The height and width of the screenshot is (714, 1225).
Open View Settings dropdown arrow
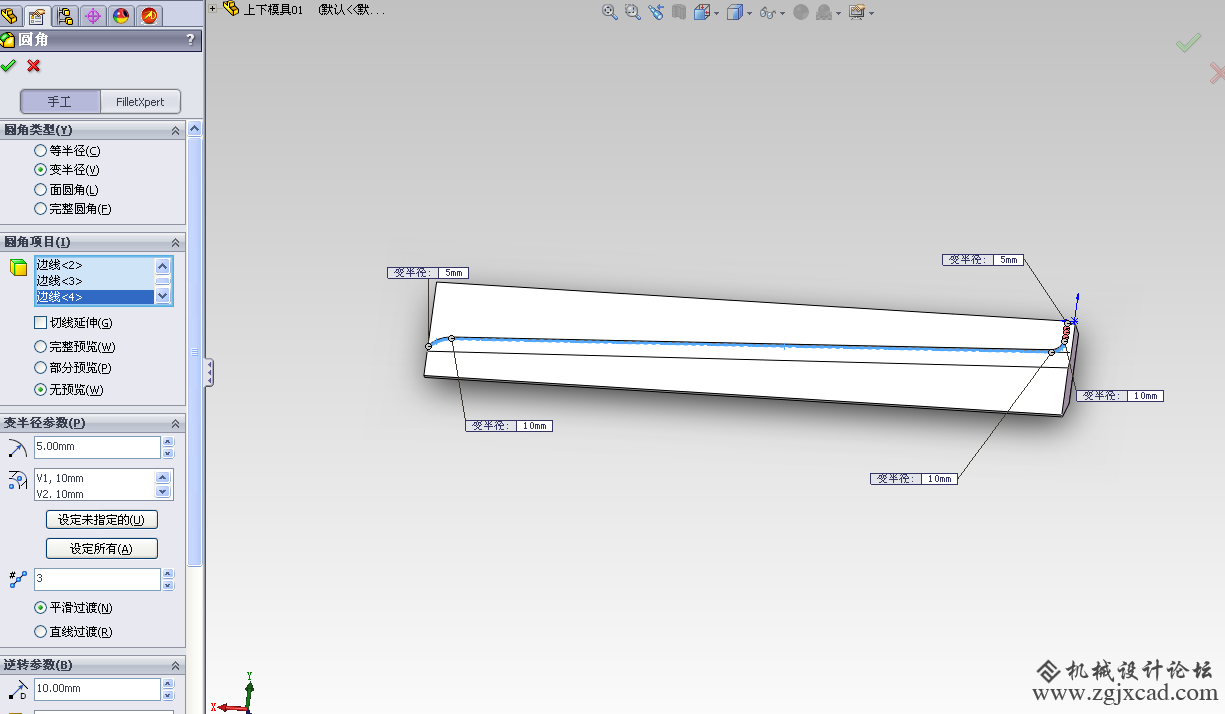pos(872,13)
